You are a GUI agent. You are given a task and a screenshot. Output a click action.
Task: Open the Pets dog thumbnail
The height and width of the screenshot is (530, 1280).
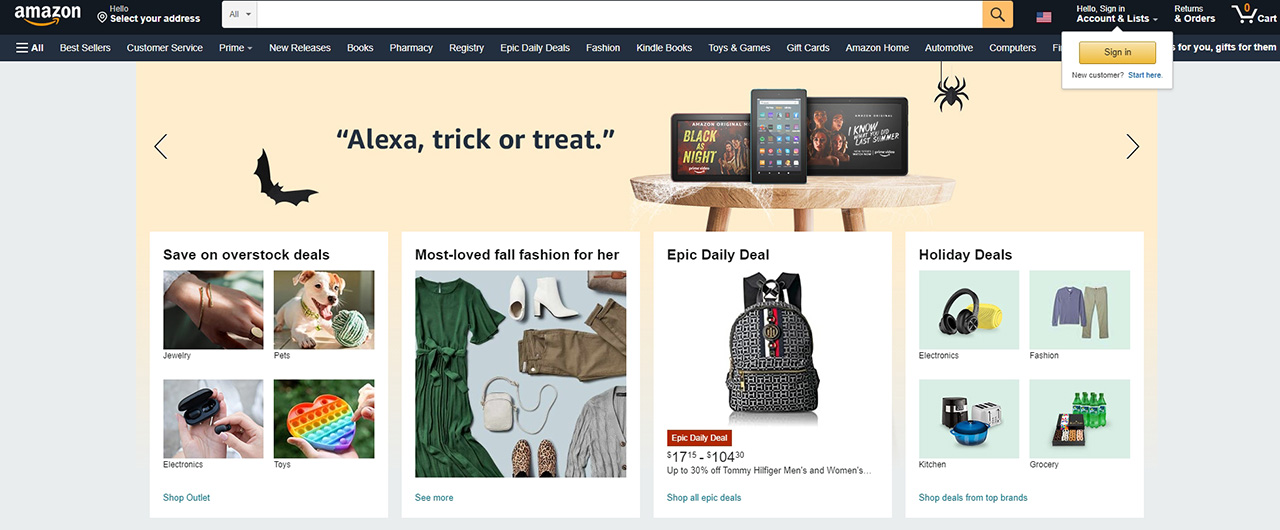324,309
